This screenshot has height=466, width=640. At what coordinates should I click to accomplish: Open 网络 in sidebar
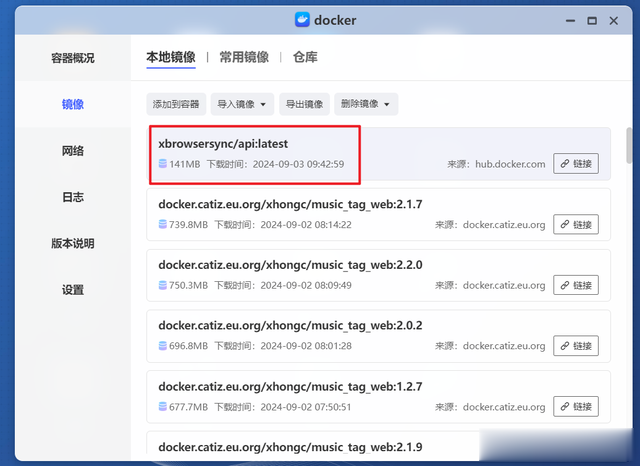tap(73, 151)
